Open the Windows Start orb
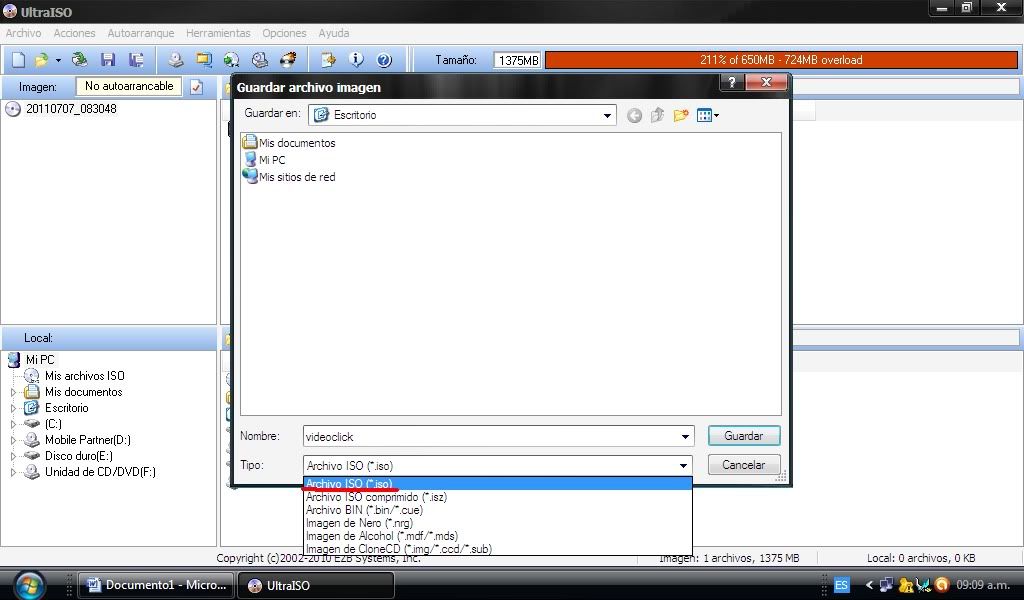The height and width of the screenshot is (600, 1024). [x=29, y=585]
